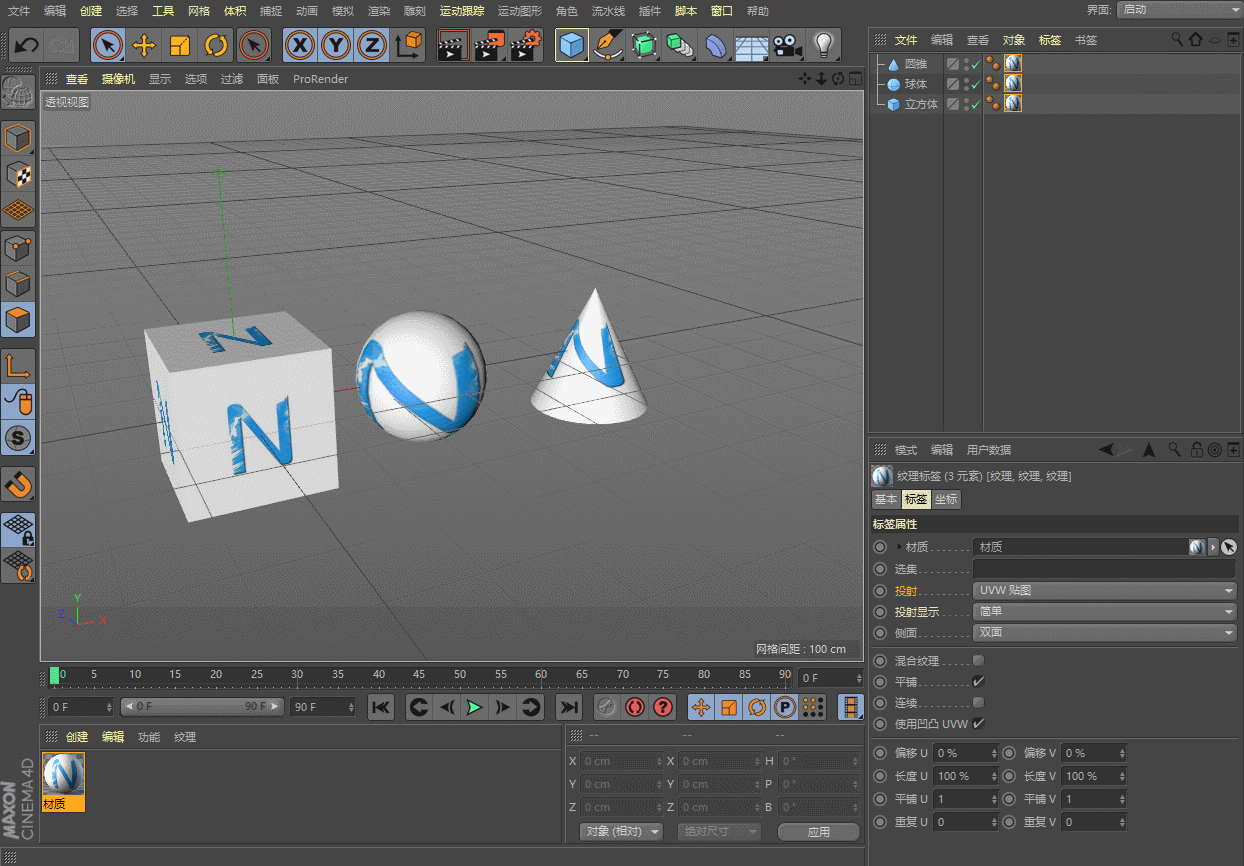Select the Scale tool icon

(x=180, y=45)
